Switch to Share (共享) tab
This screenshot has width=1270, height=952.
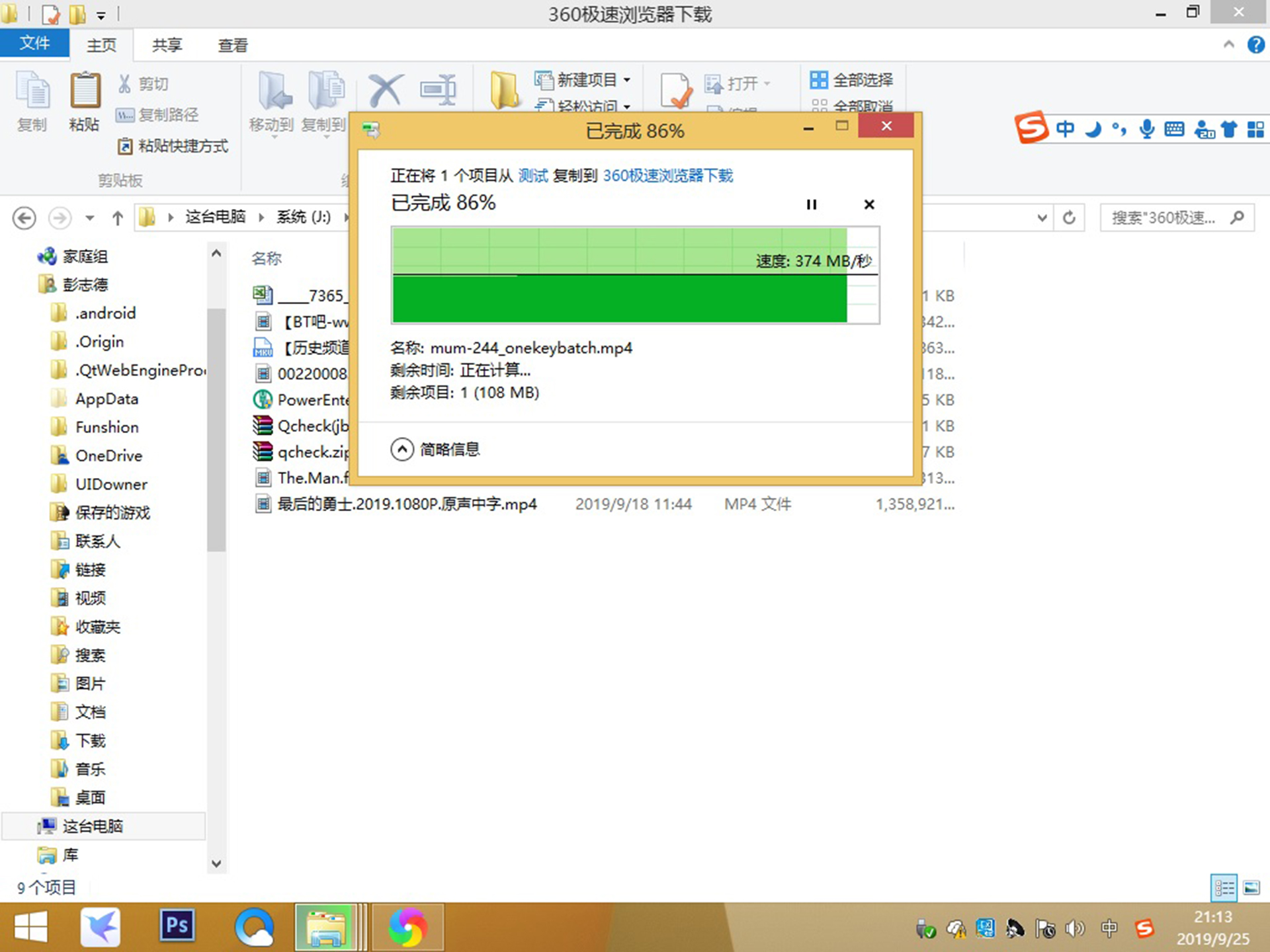point(167,45)
